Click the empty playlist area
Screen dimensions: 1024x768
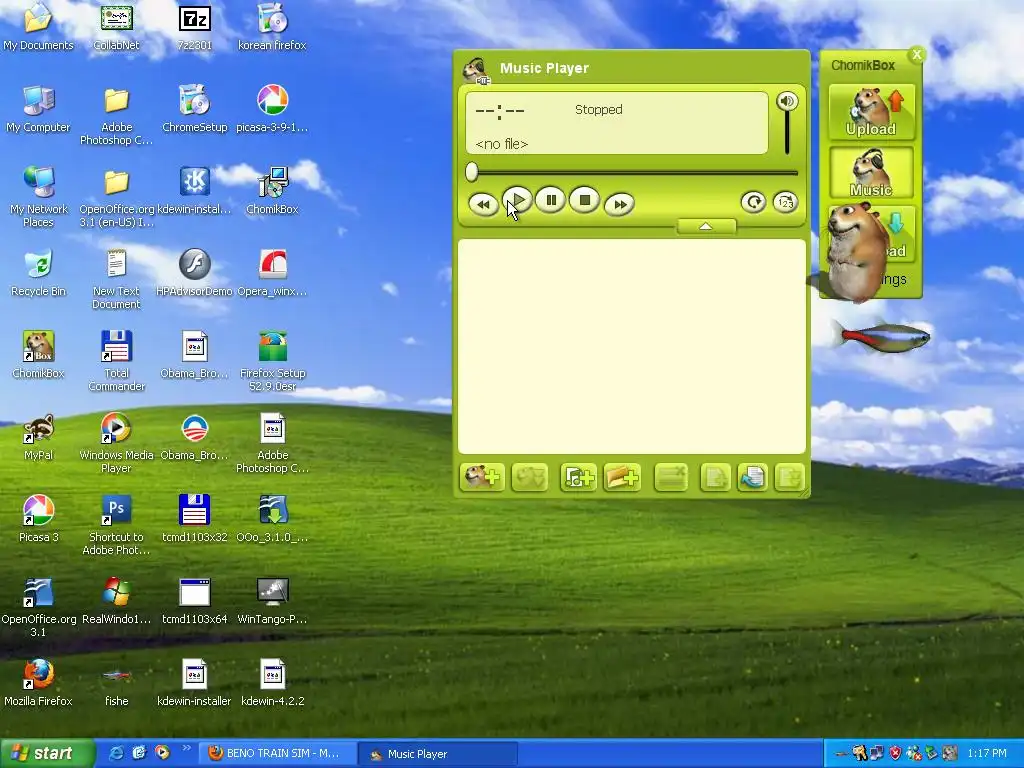632,346
